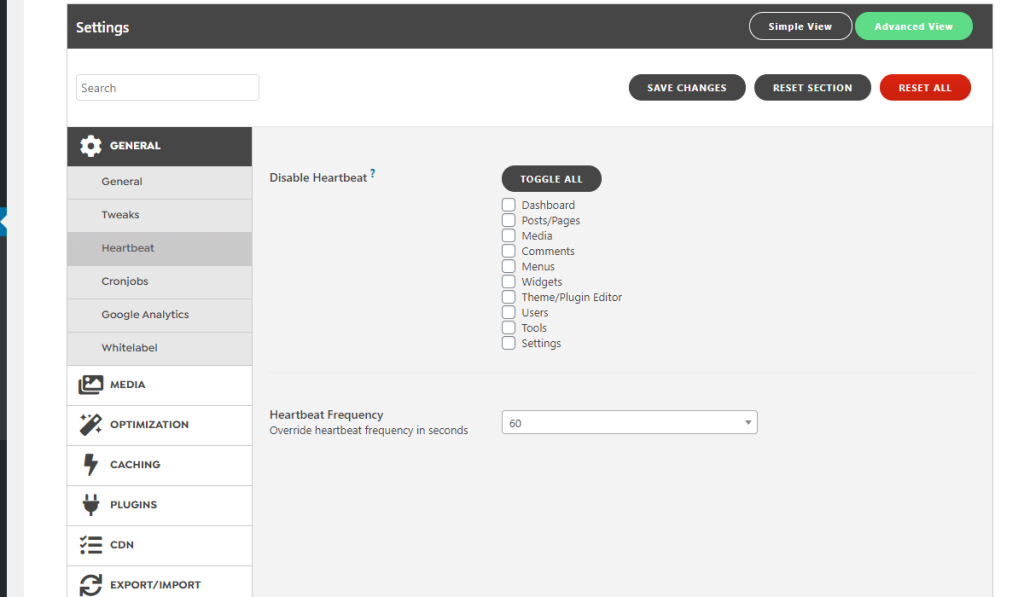The height and width of the screenshot is (597, 1024).
Task: Toggle the Users checkbox
Action: tap(509, 312)
